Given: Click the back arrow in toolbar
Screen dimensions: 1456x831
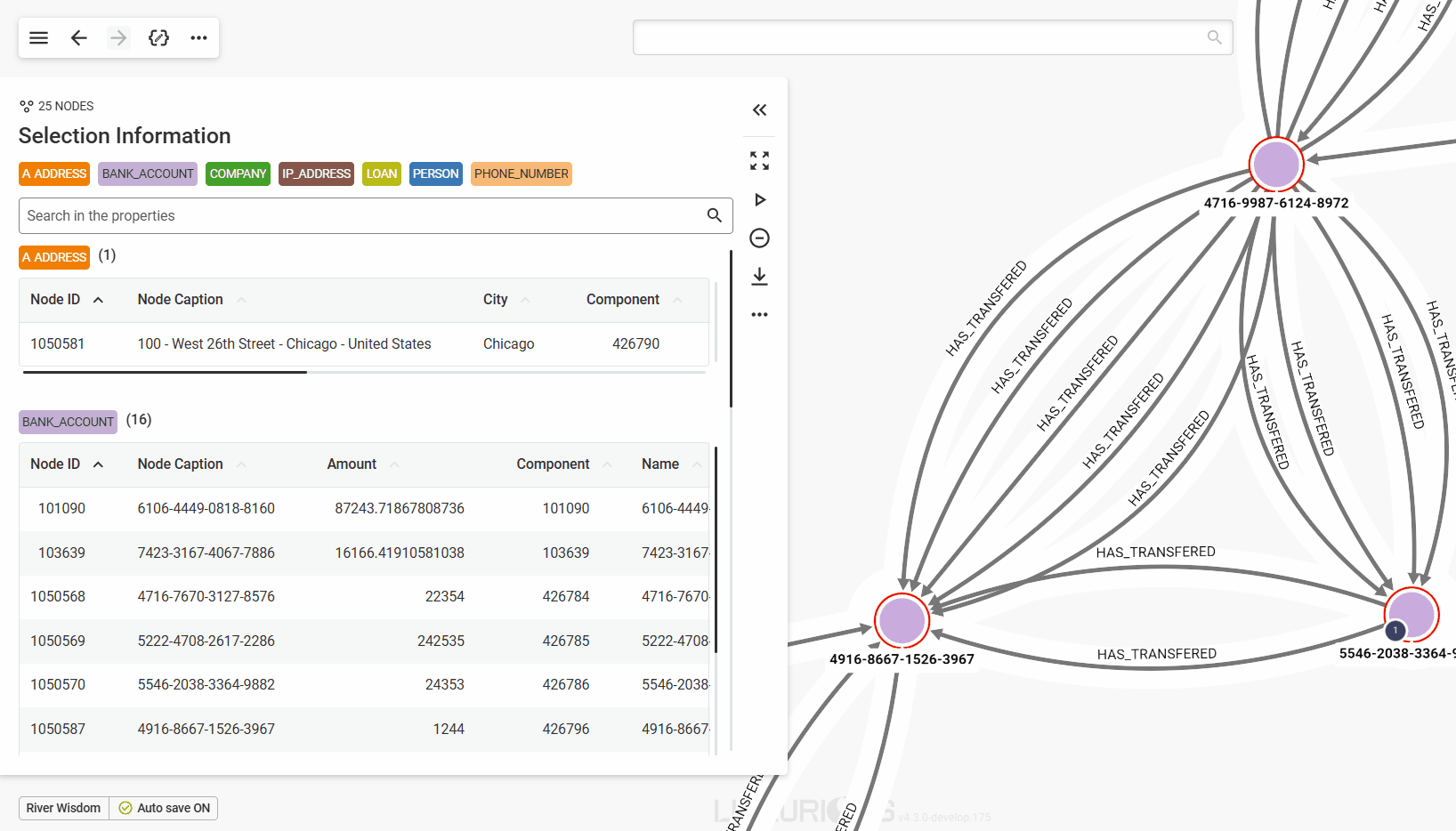Looking at the screenshot, I should point(79,38).
